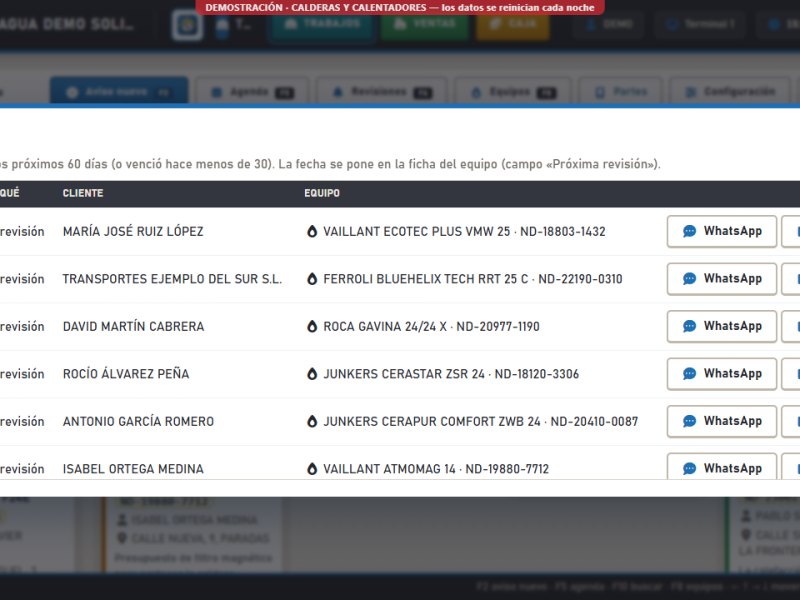This screenshot has height=600, width=800.
Task: Open the Equipos tab behind the dialog
Action: pyautogui.click(x=512, y=92)
